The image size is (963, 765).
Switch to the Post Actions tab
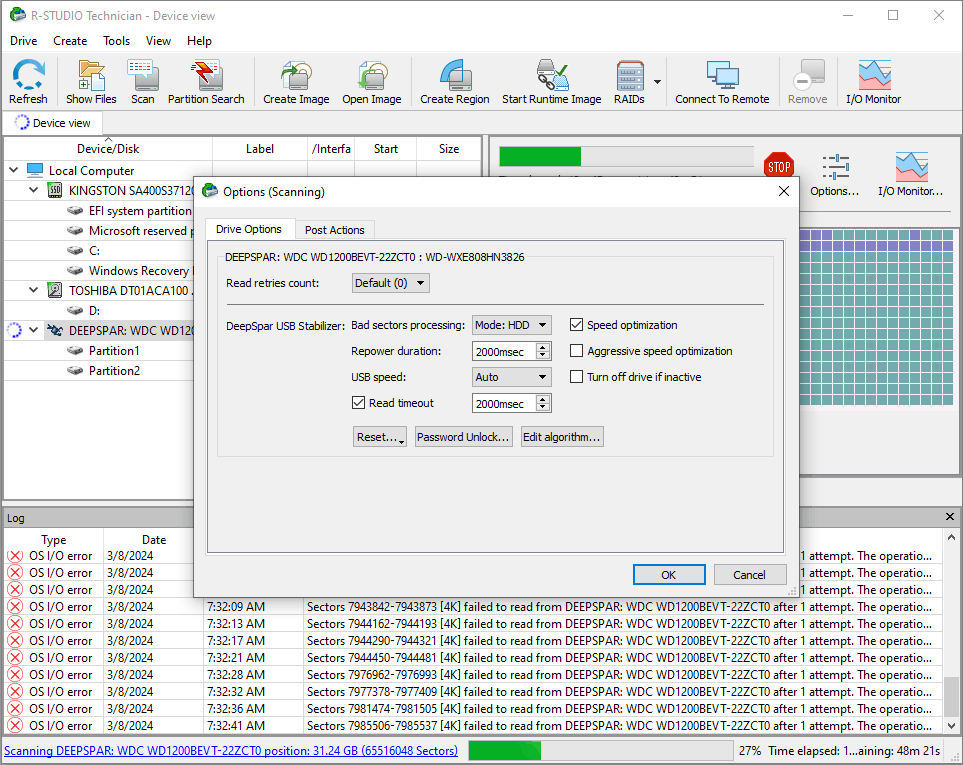click(335, 230)
